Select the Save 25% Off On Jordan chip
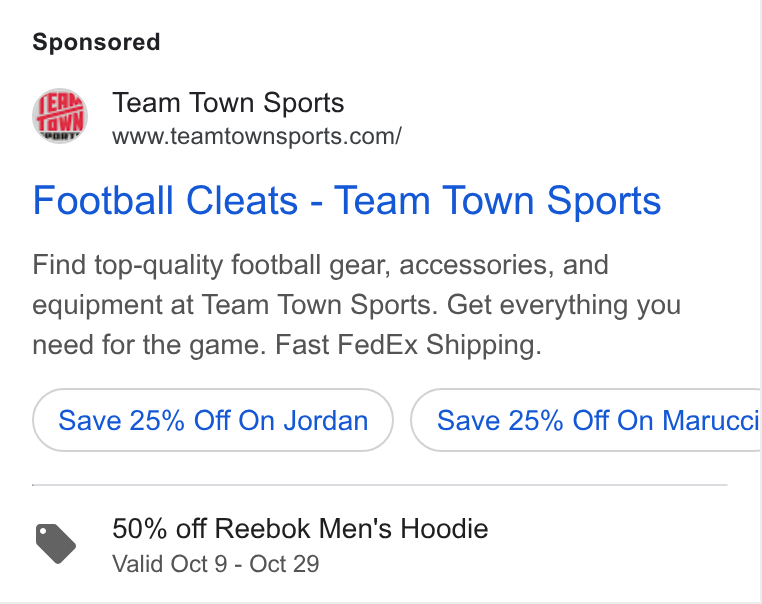Screen dimensions: 762x604 click(213, 420)
